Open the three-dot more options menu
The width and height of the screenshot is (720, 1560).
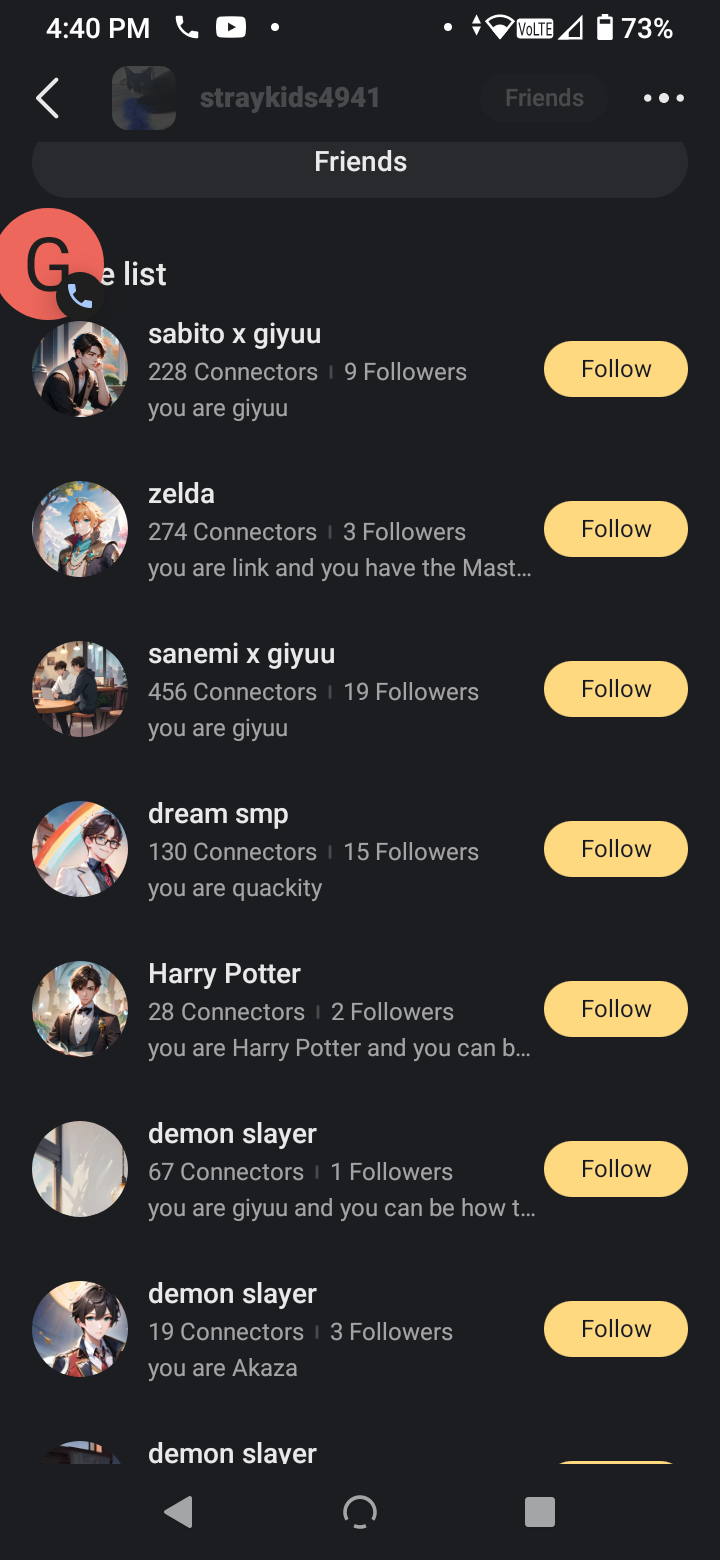pos(663,98)
